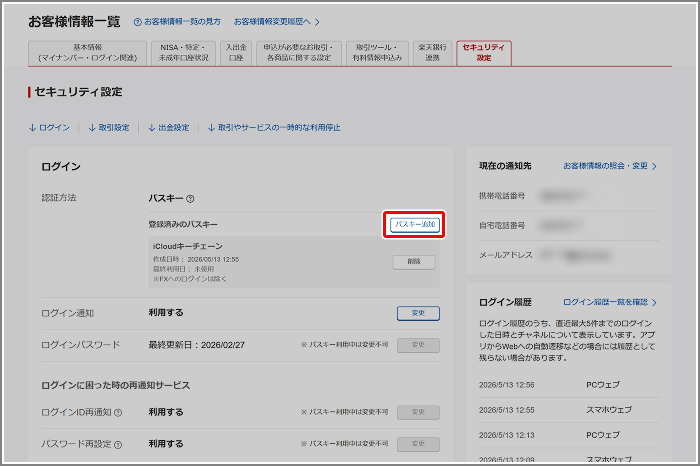Viewport: 700px width, 466px height.
Task: Open the NISA・特定・未成年口座状況 tab
Action: click(183, 53)
